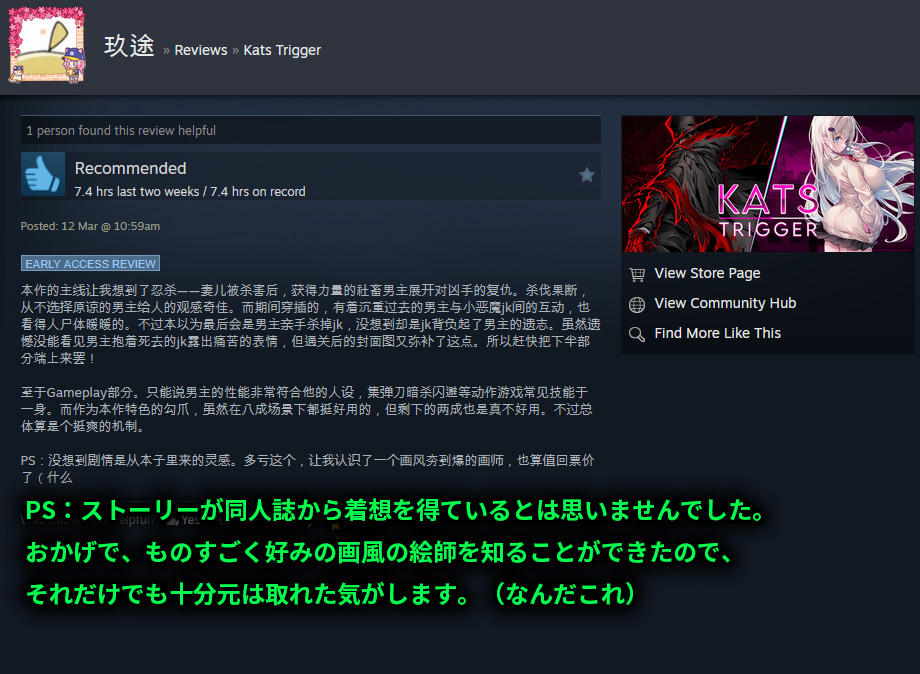920x674 pixels.
Task: Click the Kats Trigger capsule artwork
Action: click(767, 183)
